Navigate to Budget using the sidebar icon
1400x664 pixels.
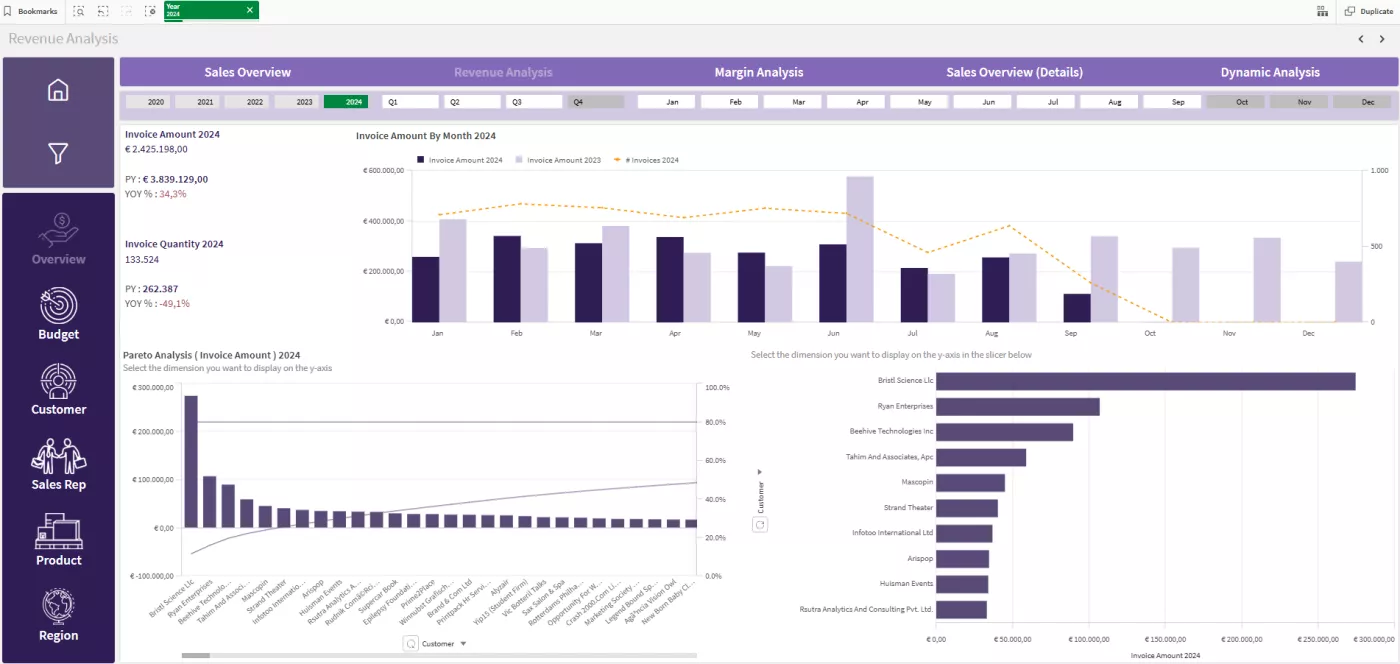58,307
